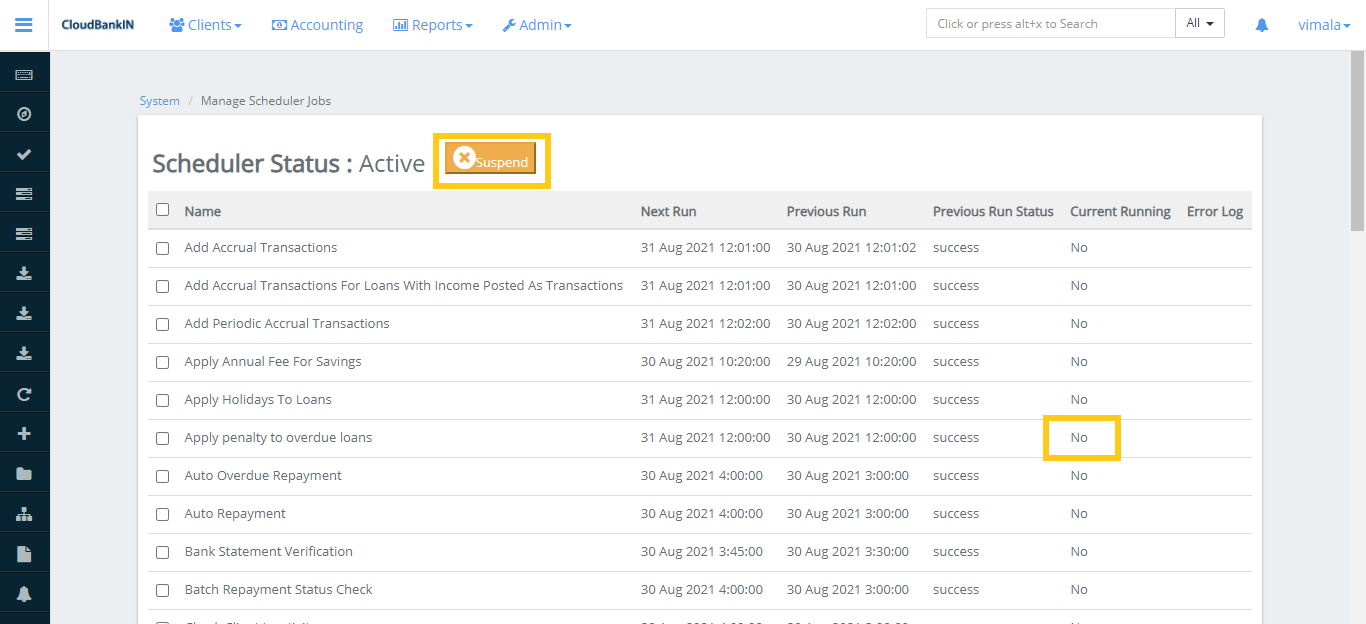Open the Admin dropdown menu
This screenshot has height=624, width=1366.
click(537, 24)
